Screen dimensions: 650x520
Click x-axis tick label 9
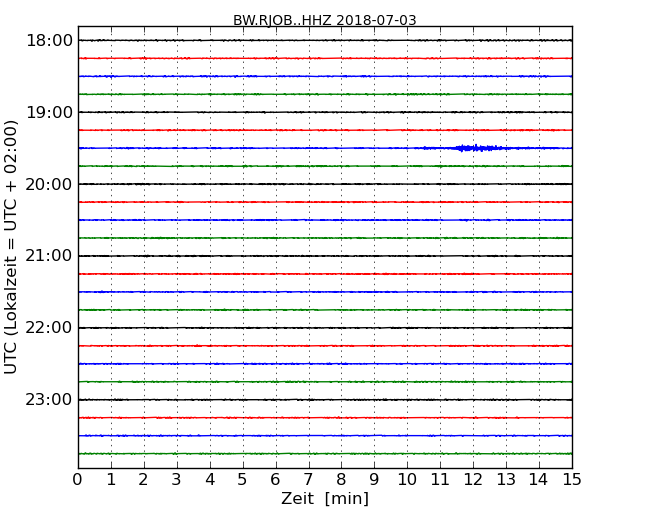(x=374, y=479)
